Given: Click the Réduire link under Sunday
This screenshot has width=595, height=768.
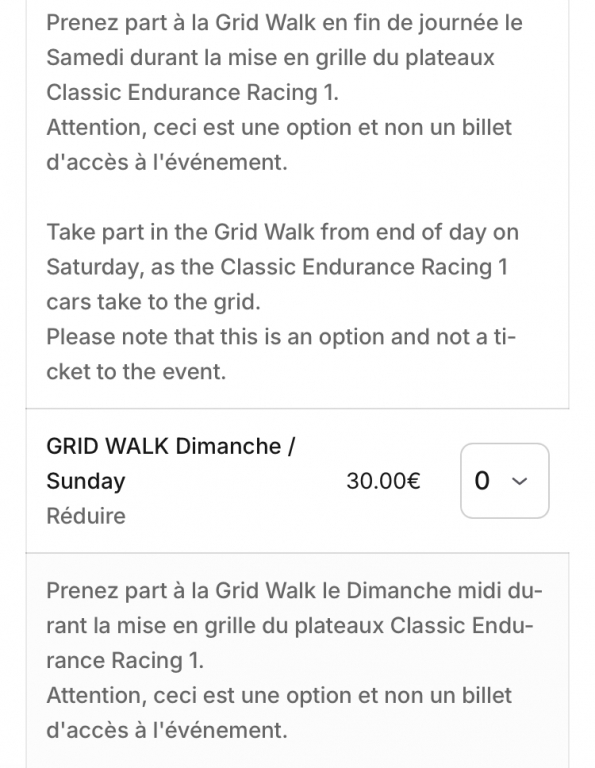Looking at the screenshot, I should (86, 516).
